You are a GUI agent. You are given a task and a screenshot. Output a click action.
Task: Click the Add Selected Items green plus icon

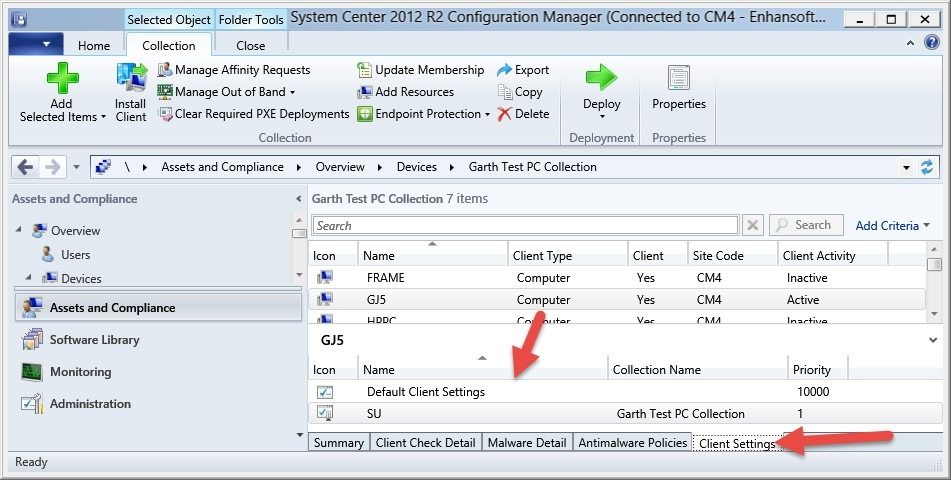(x=62, y=78)
